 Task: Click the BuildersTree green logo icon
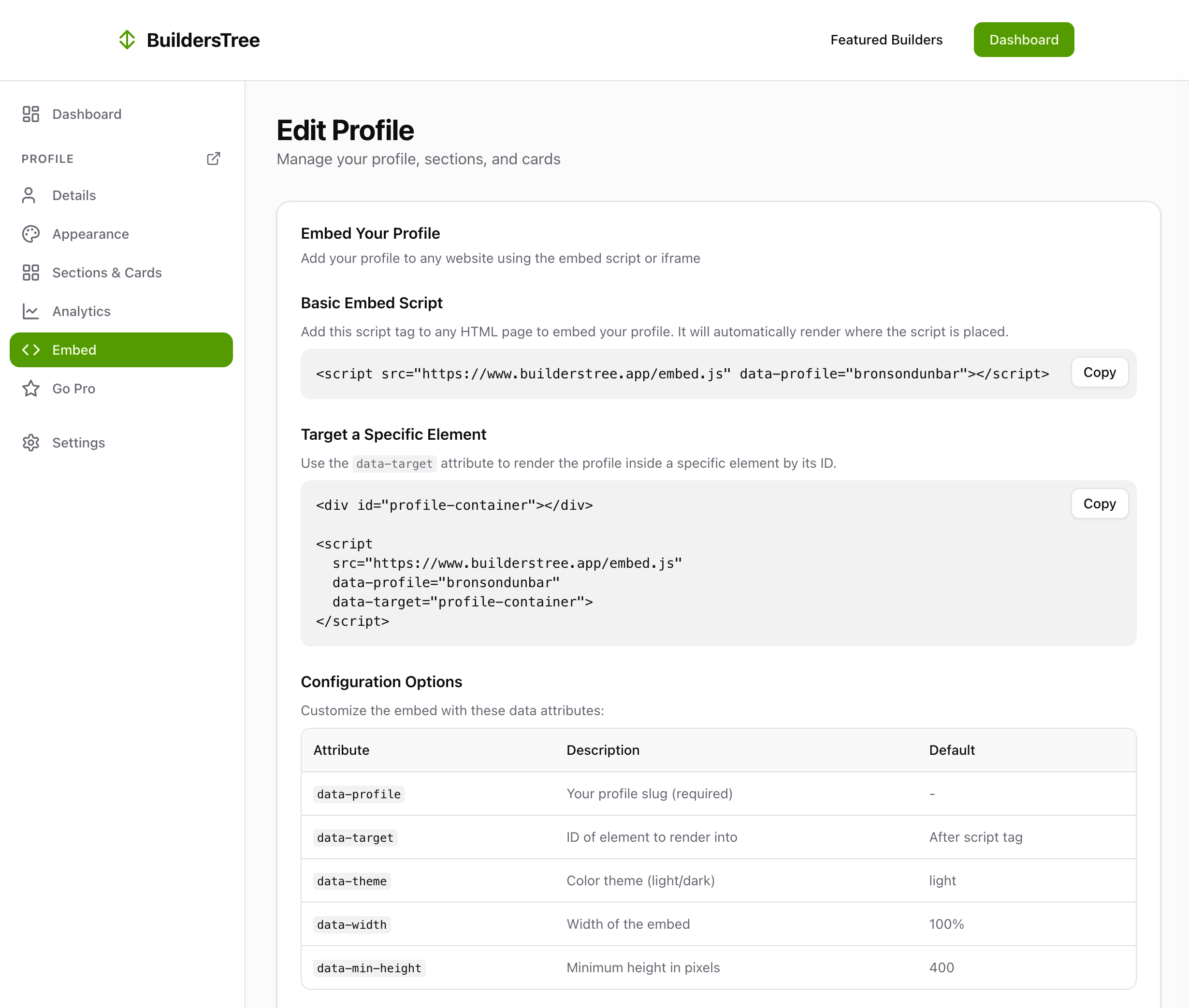click(127, 40)
